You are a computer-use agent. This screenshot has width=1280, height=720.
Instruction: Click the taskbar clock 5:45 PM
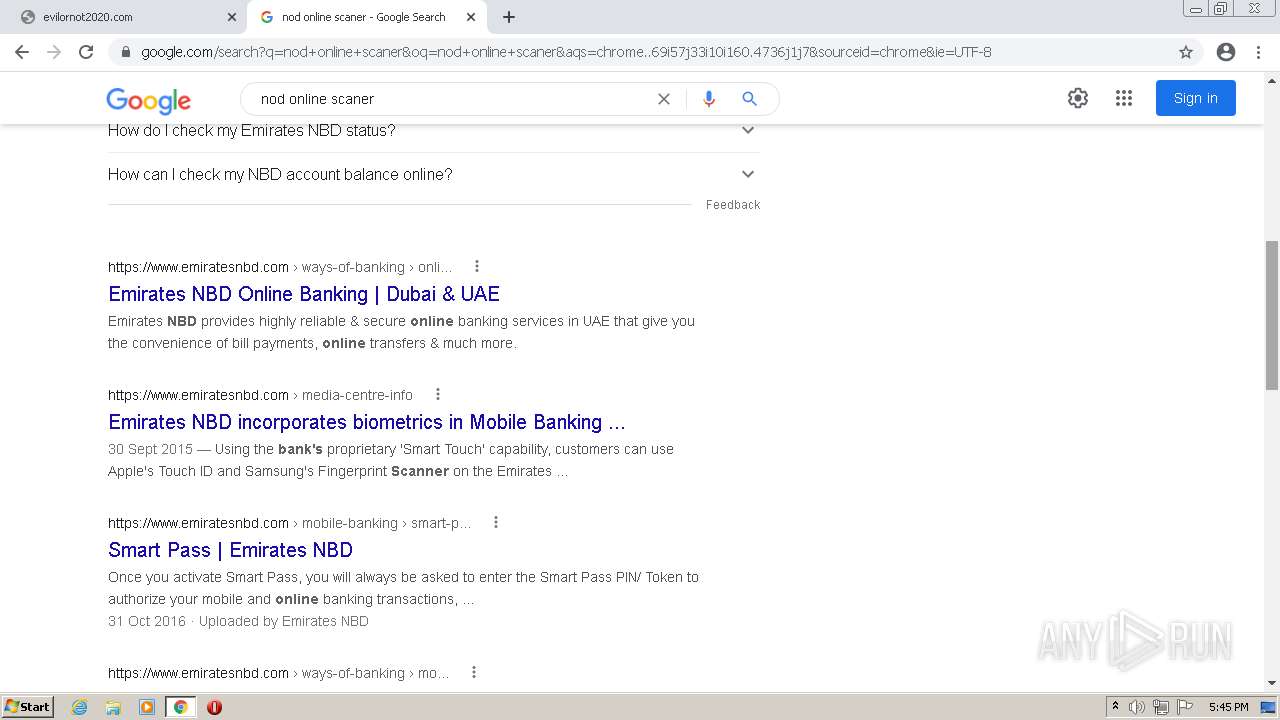click(x=1228, y=707)
